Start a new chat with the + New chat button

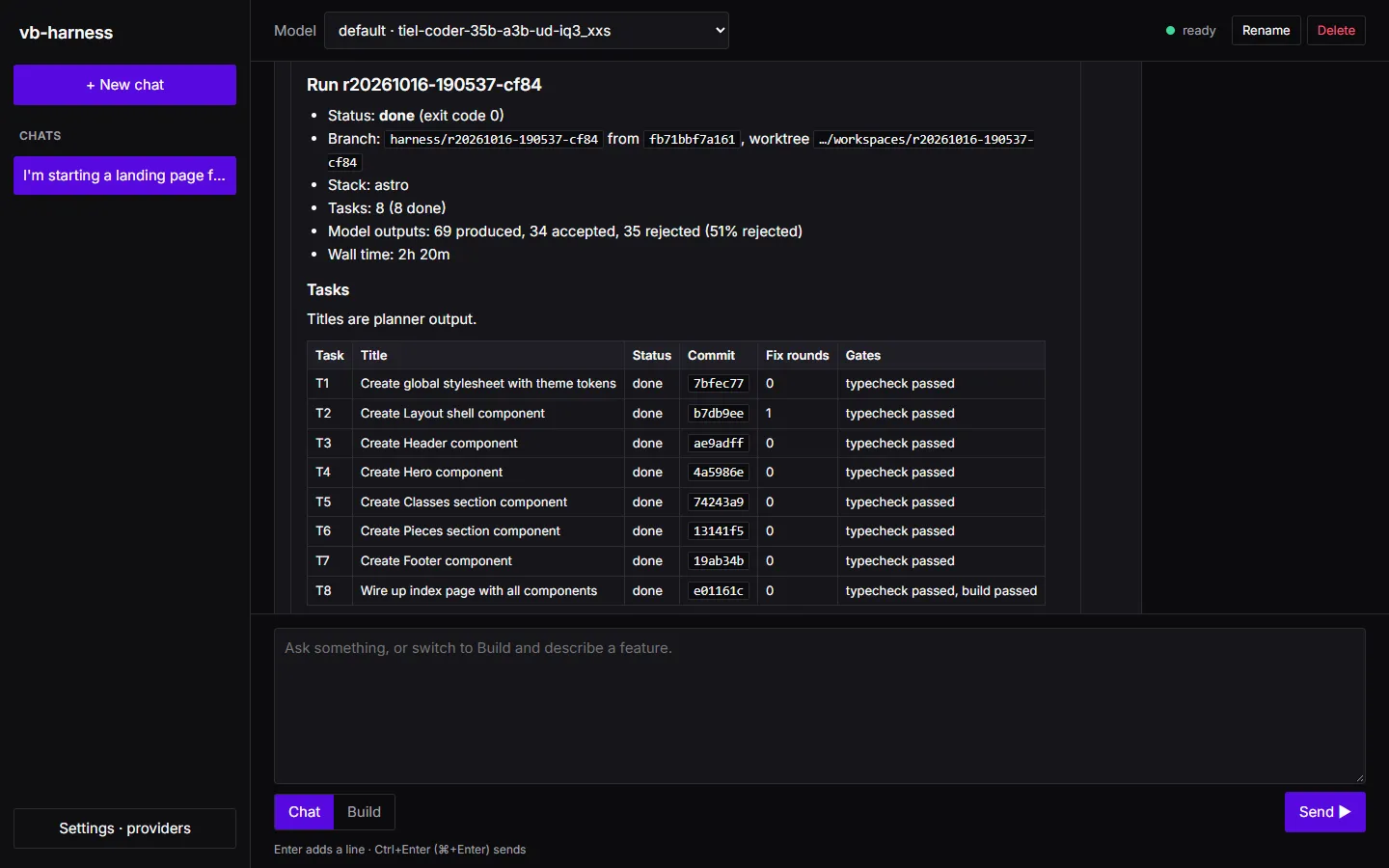click(124, 85)
